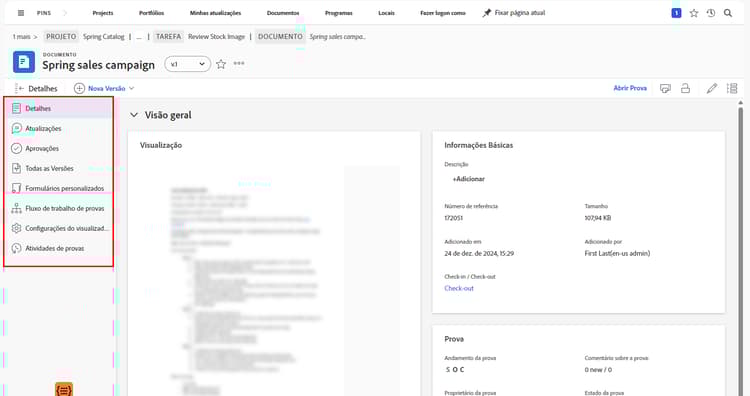Open Minhas atualizações in top navigation

(x=215, y=13)
